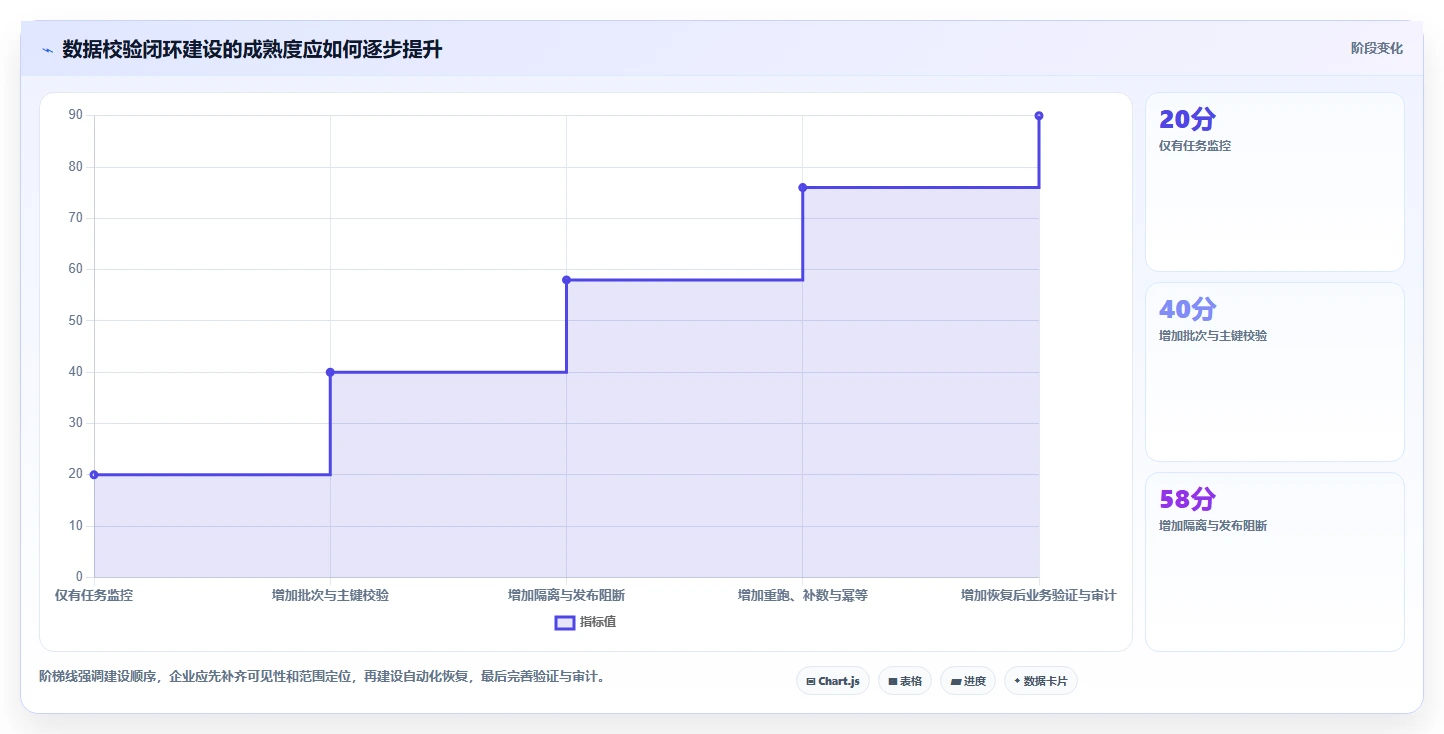
Task: Click the 表格 tag pill
Action: tap(905, 681)
